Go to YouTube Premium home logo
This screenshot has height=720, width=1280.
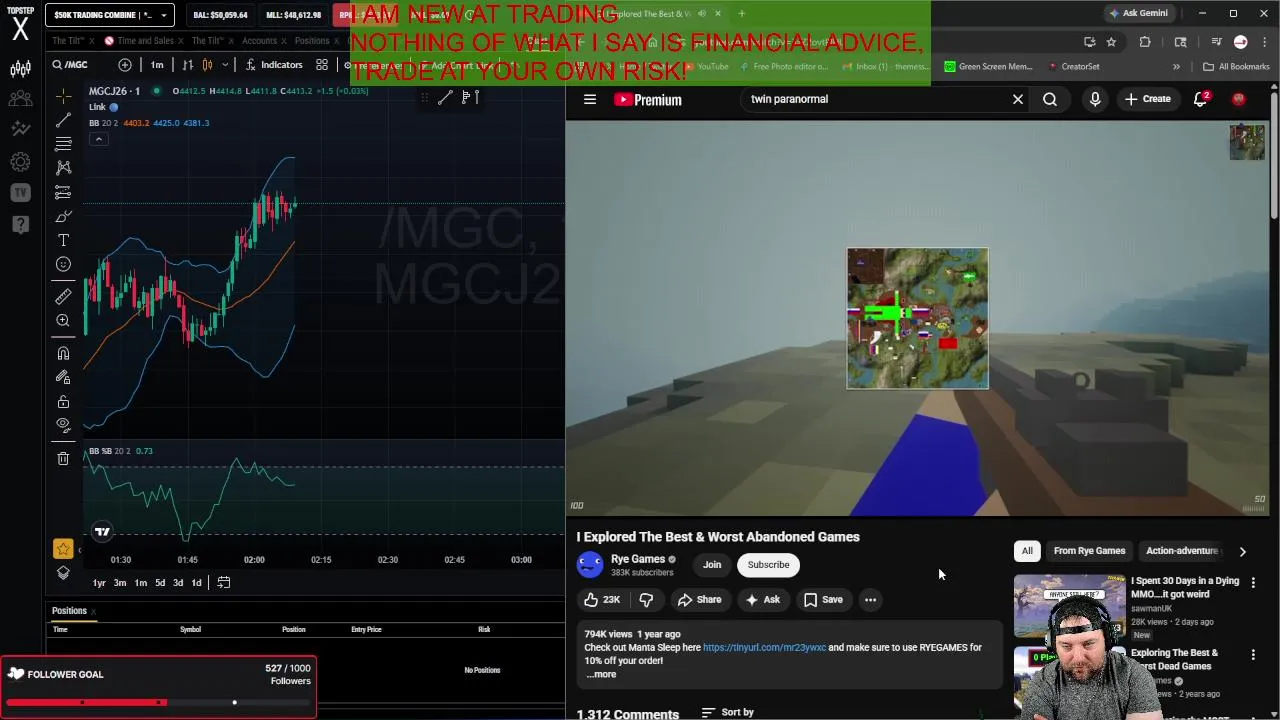(648, 99)
